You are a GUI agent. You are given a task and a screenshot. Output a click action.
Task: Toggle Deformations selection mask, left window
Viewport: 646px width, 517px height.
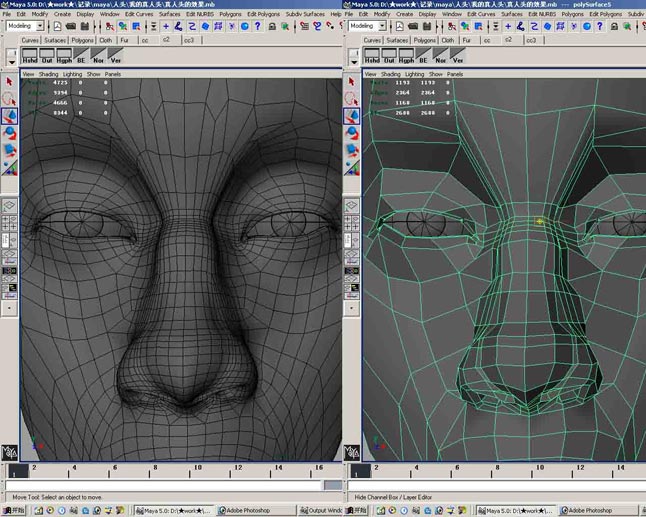coord(218,26)
